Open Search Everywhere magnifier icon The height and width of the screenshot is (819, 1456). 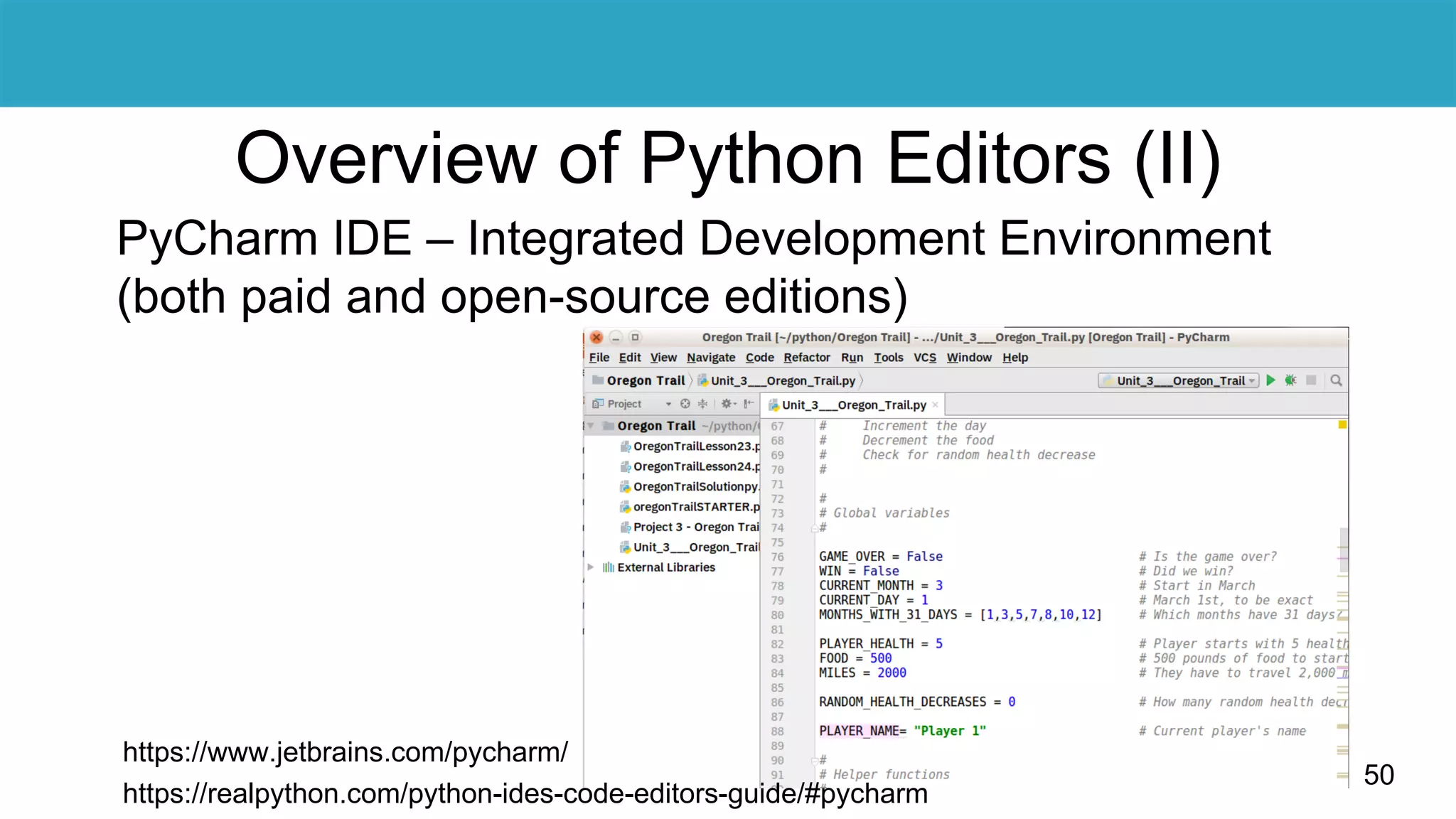click(x=1336, y=380)
